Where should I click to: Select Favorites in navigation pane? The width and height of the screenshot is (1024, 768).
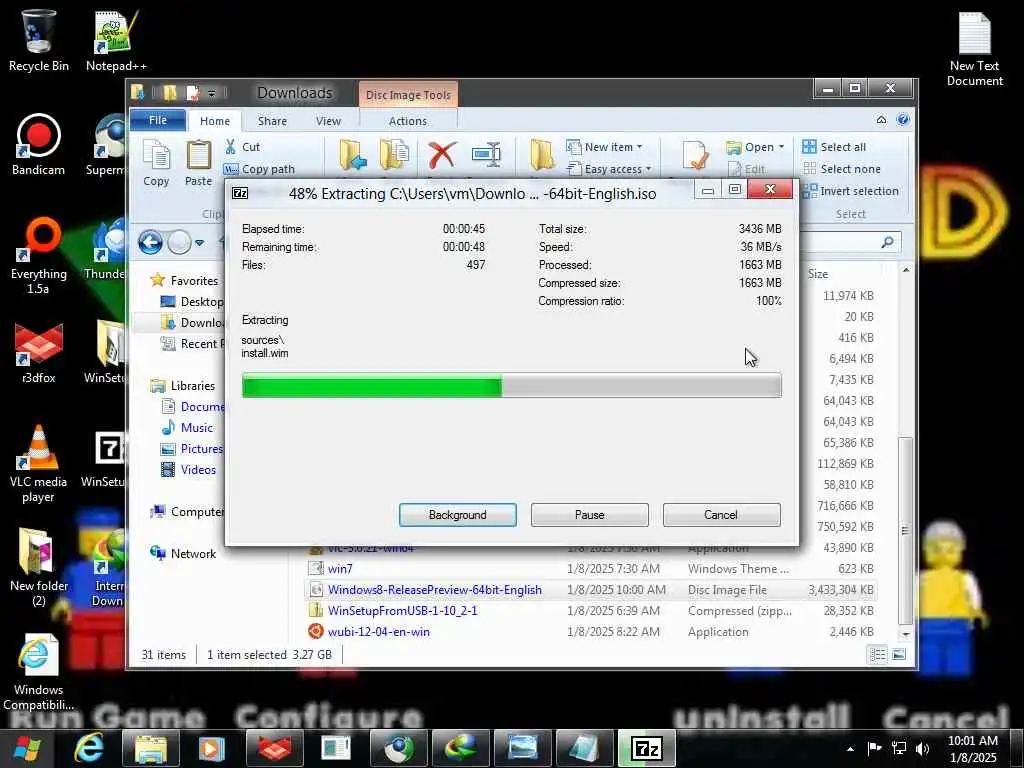(x=184, y=281)
